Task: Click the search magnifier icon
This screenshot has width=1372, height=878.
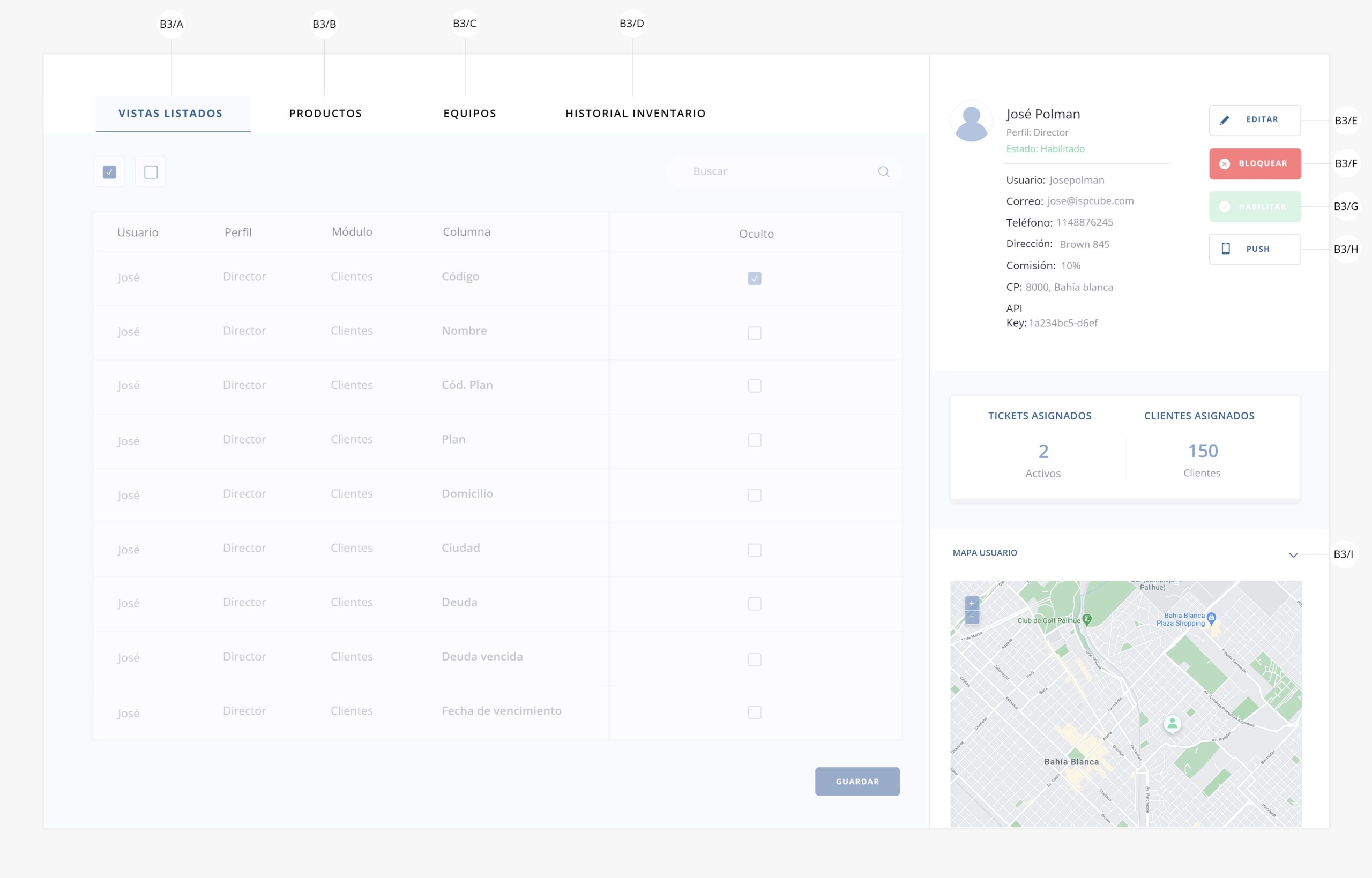Action: point(883,171)
